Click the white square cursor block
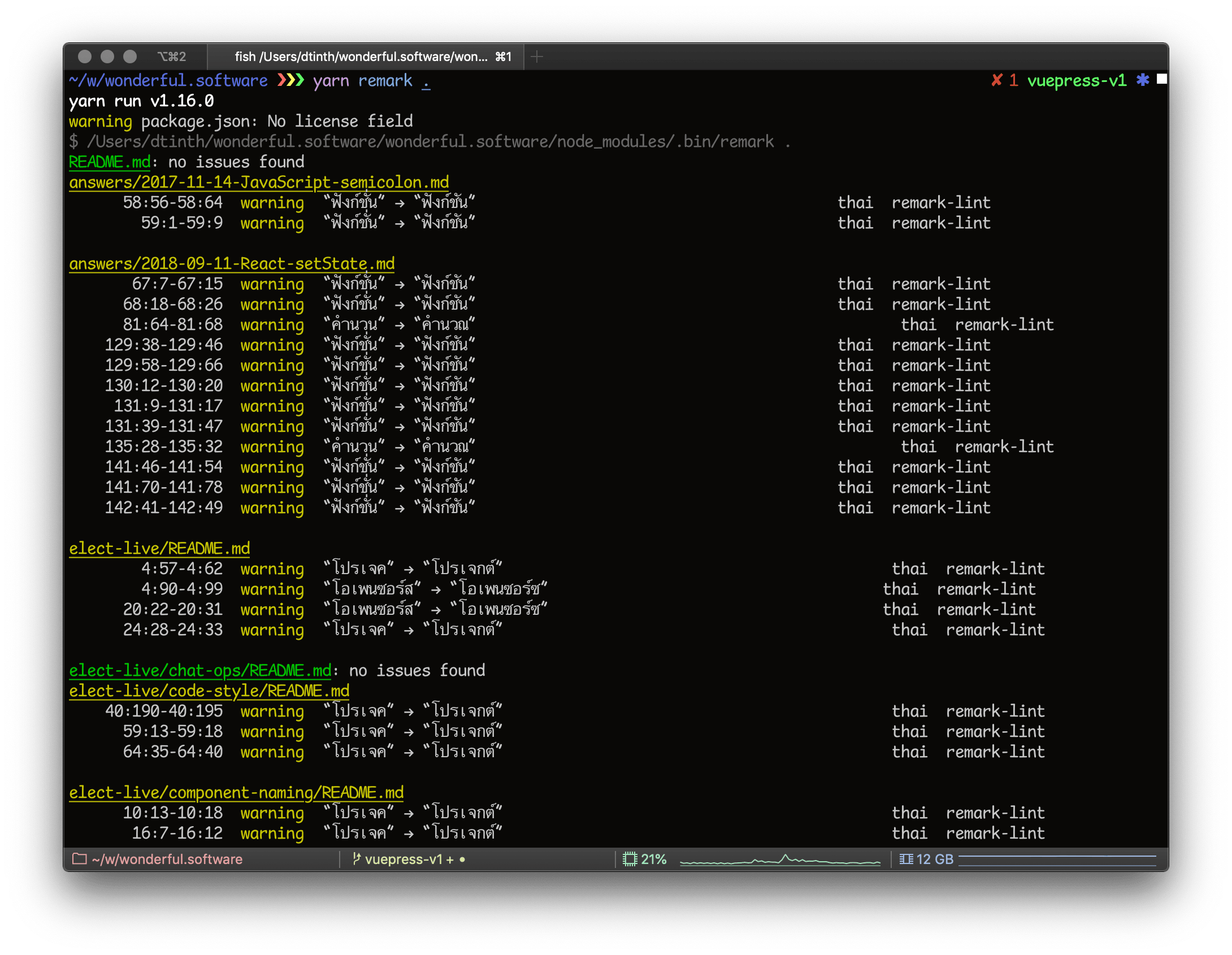Image resolution: width=1232 pixels, height=955 pixels. click(1162, 79)
